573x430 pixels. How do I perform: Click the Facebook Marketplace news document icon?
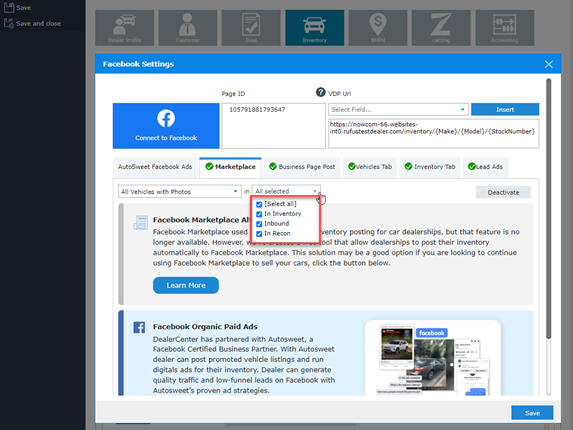141,222
